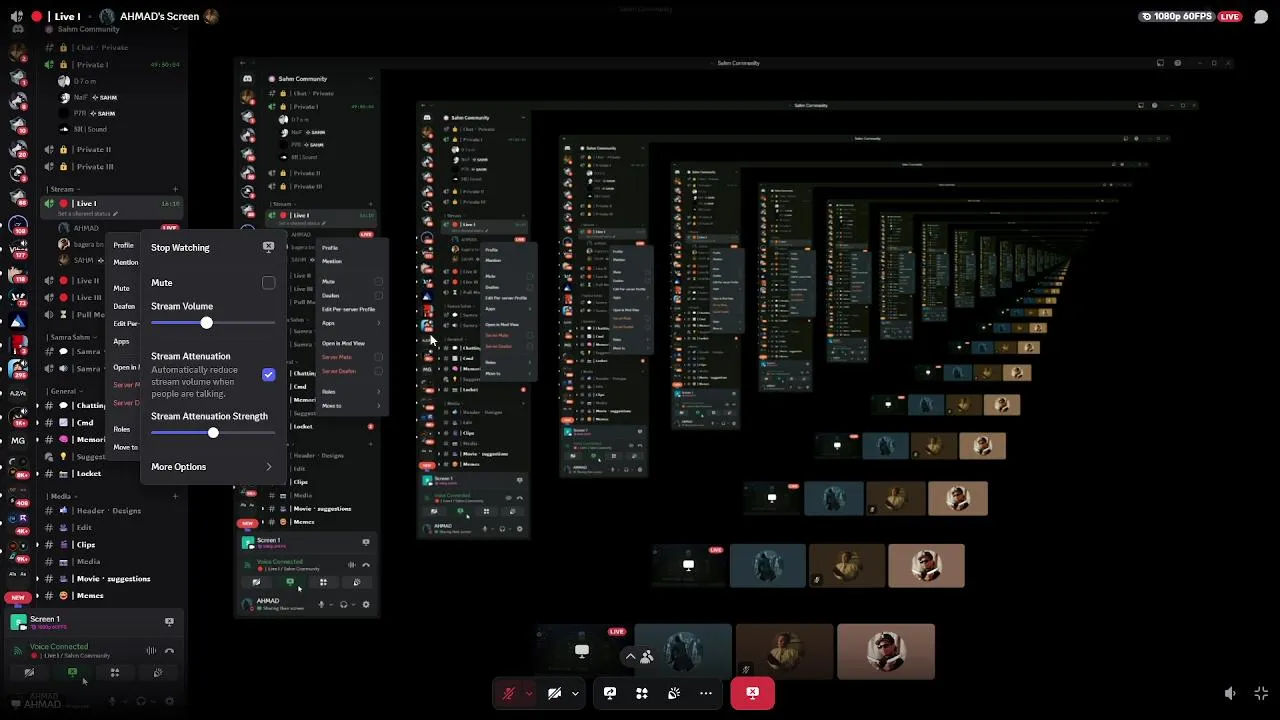Click user AHMAD in Live I channel
The width and height of the screenshot is (1280, 720).
86,228
